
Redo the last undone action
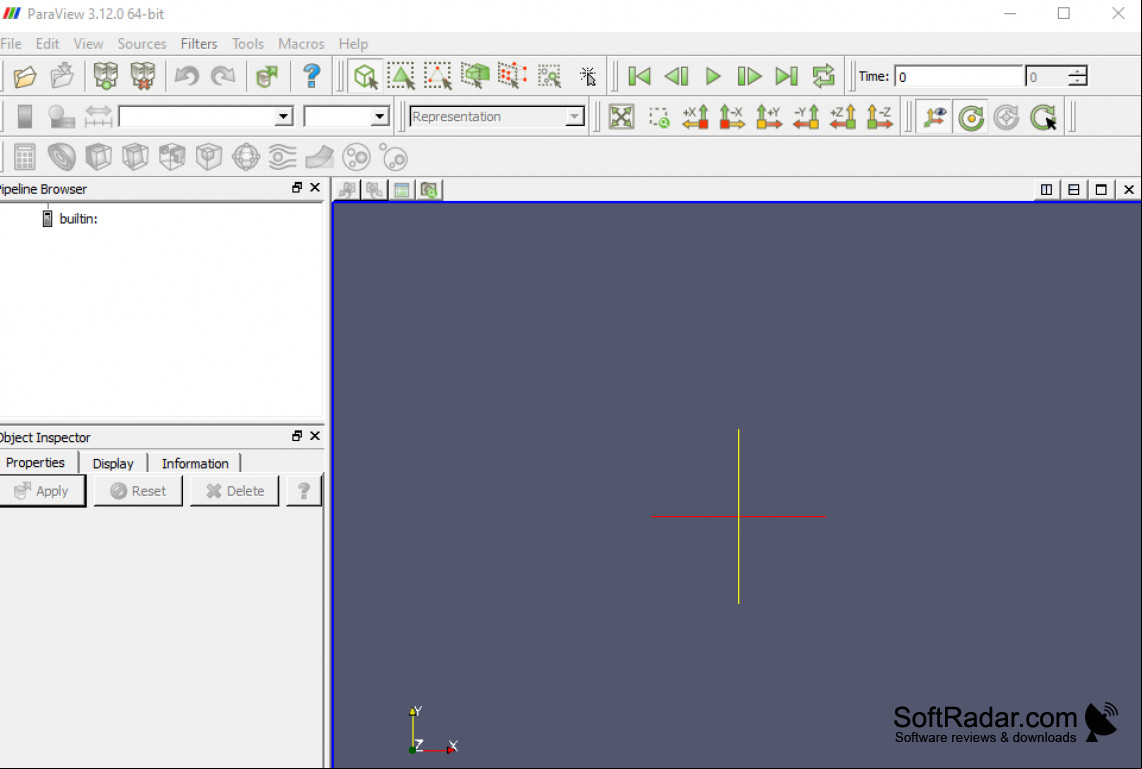[x=224, y=76]
